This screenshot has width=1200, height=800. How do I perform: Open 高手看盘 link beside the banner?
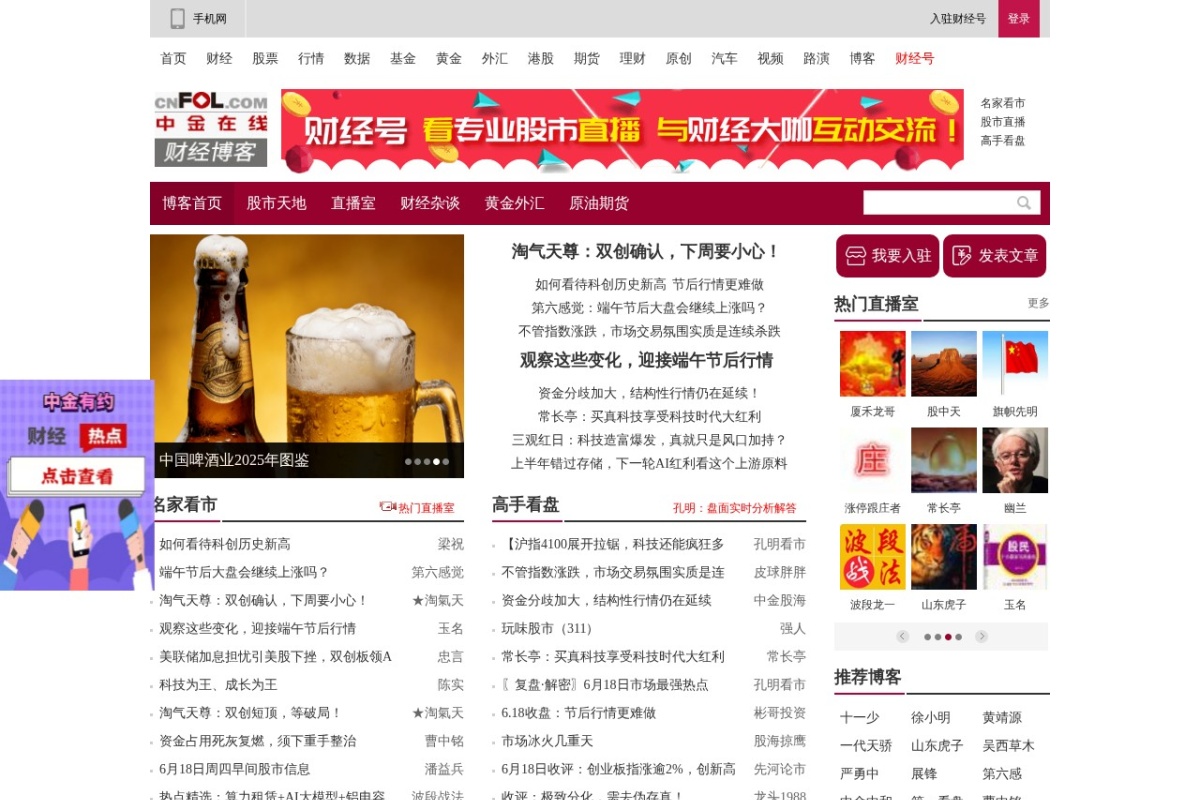[1003, 141]
